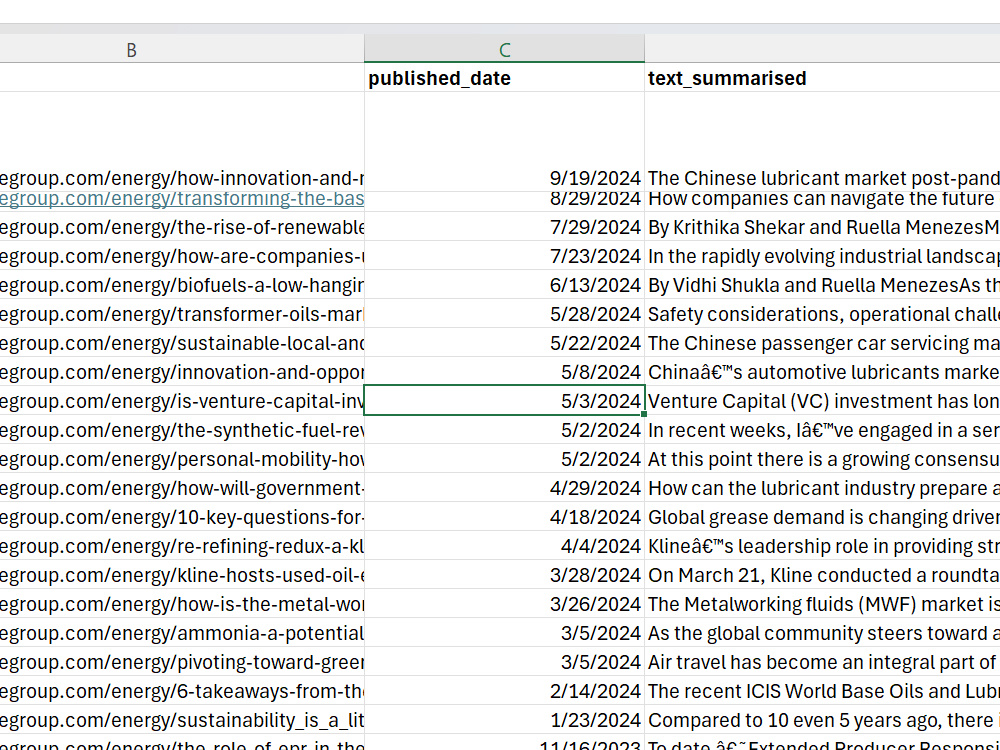Click the re-refining-redux-a-kl URL cell

pos(182,546)
